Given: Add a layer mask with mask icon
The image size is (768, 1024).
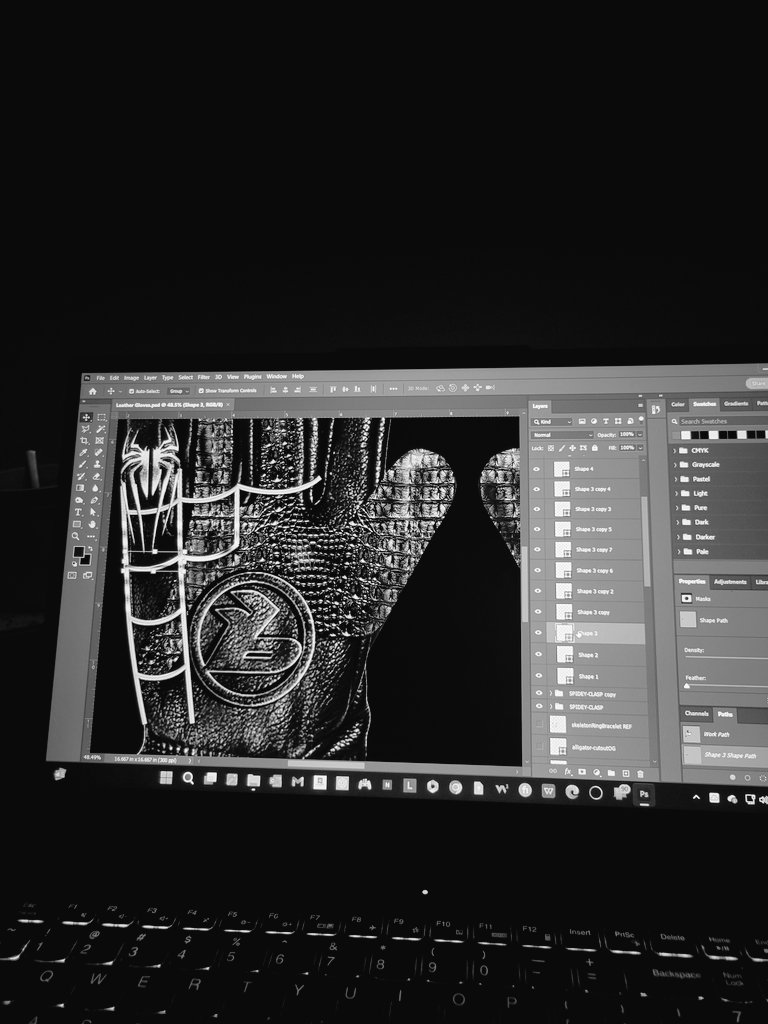Looking at the screenshot, I should pos(582,772).
